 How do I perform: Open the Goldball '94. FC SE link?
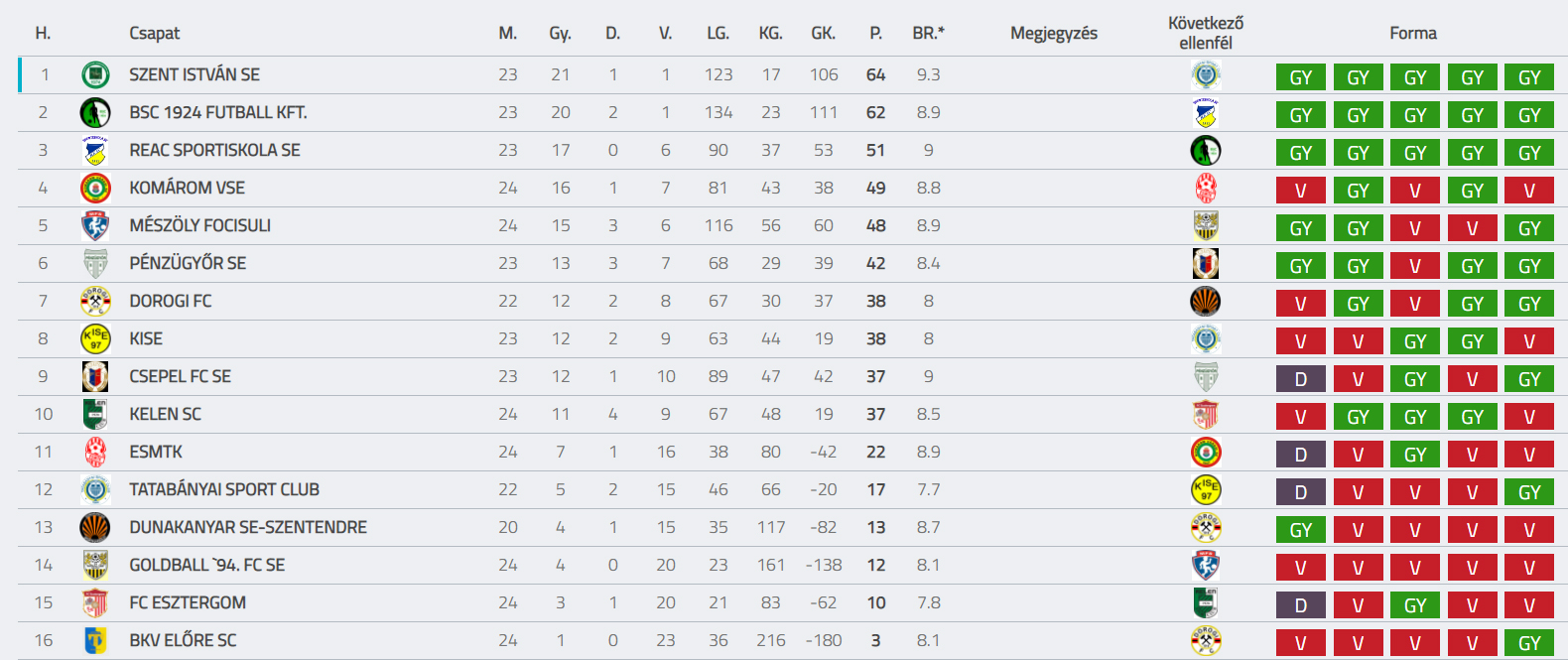[207, 565]
